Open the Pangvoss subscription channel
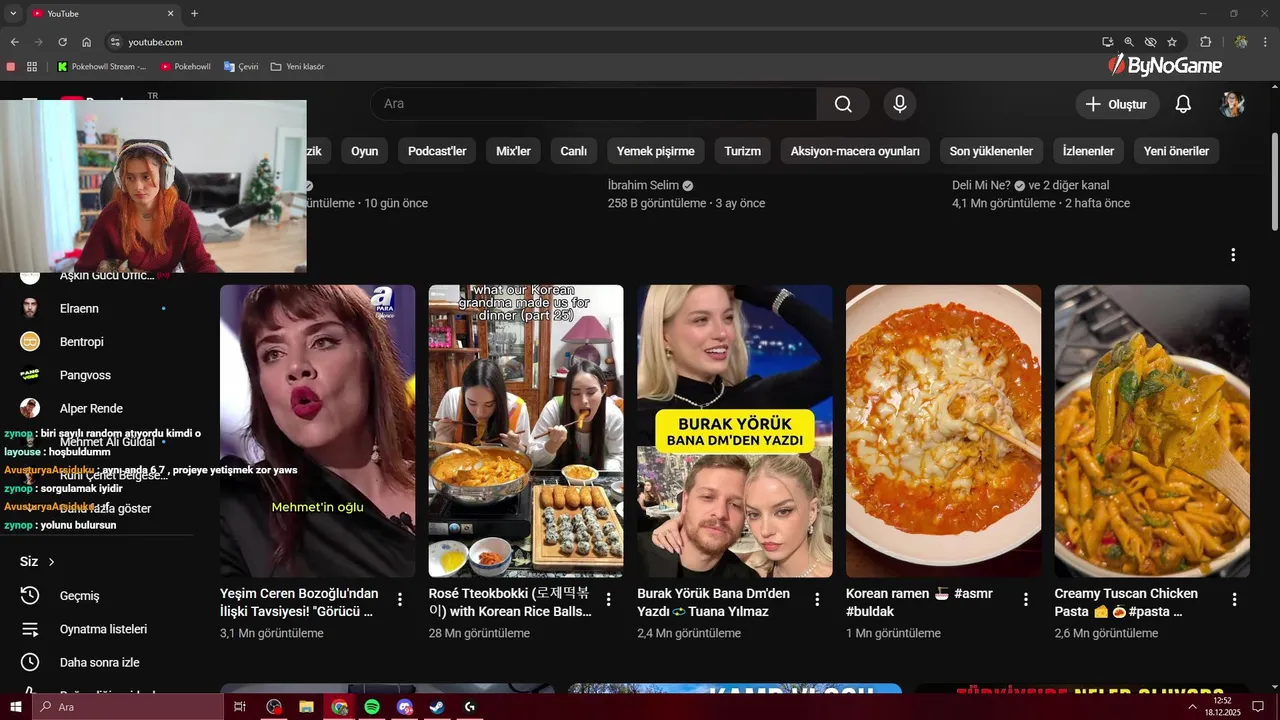The width and height of the screenshot is (1280, 720). click(85, 375)
